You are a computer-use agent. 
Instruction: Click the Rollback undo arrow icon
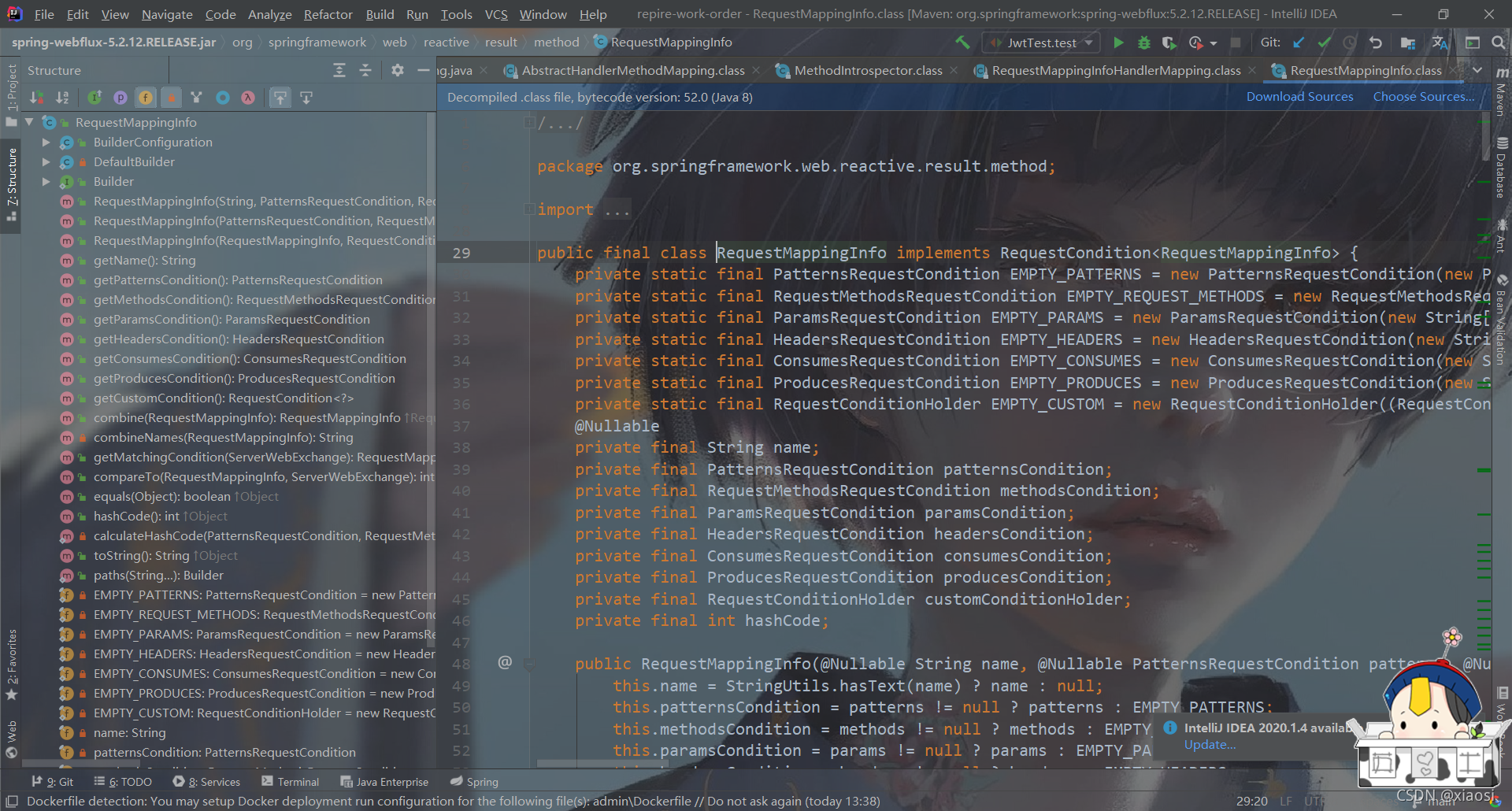tap(1376, 43)
